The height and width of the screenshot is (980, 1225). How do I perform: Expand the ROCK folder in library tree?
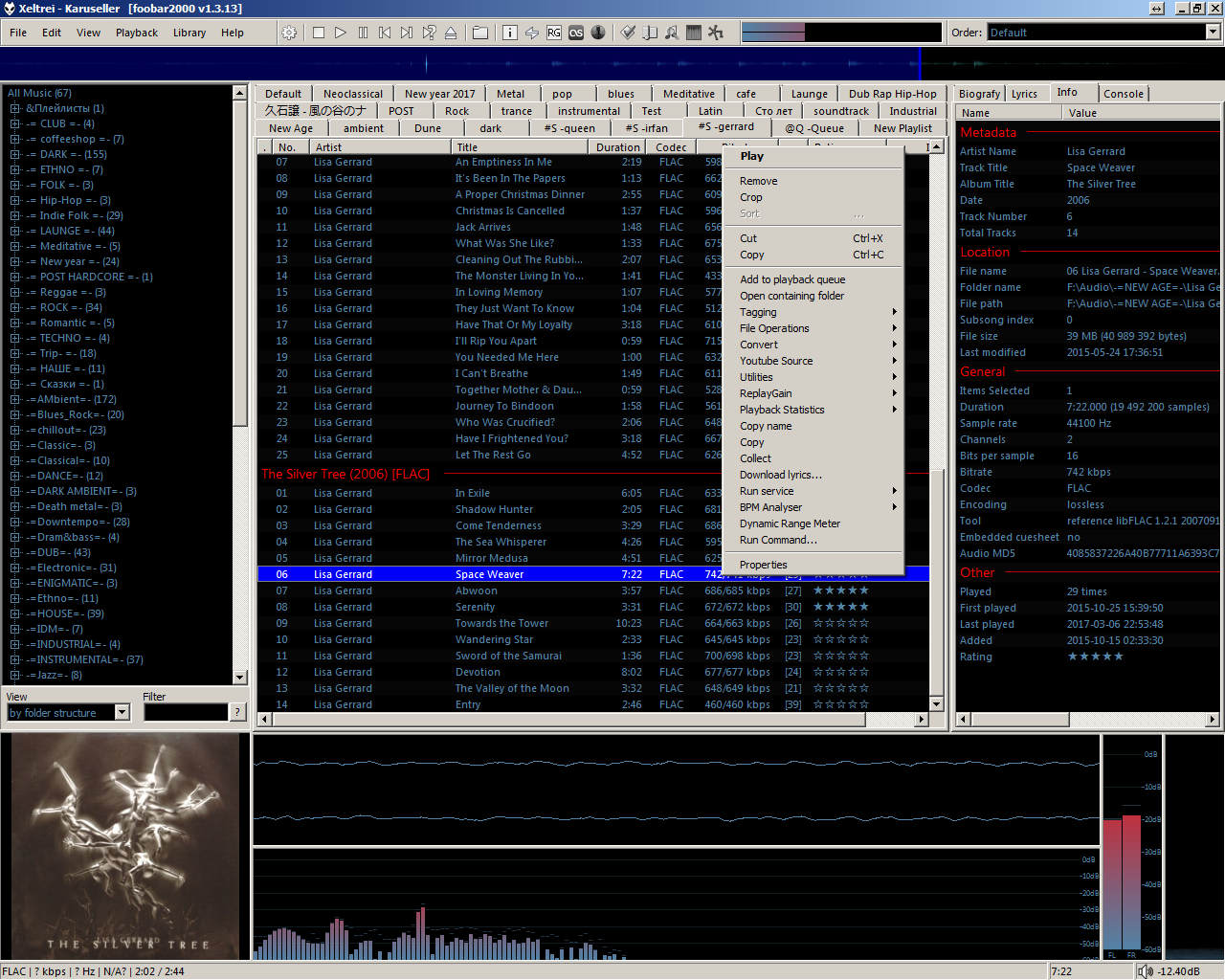15,308
